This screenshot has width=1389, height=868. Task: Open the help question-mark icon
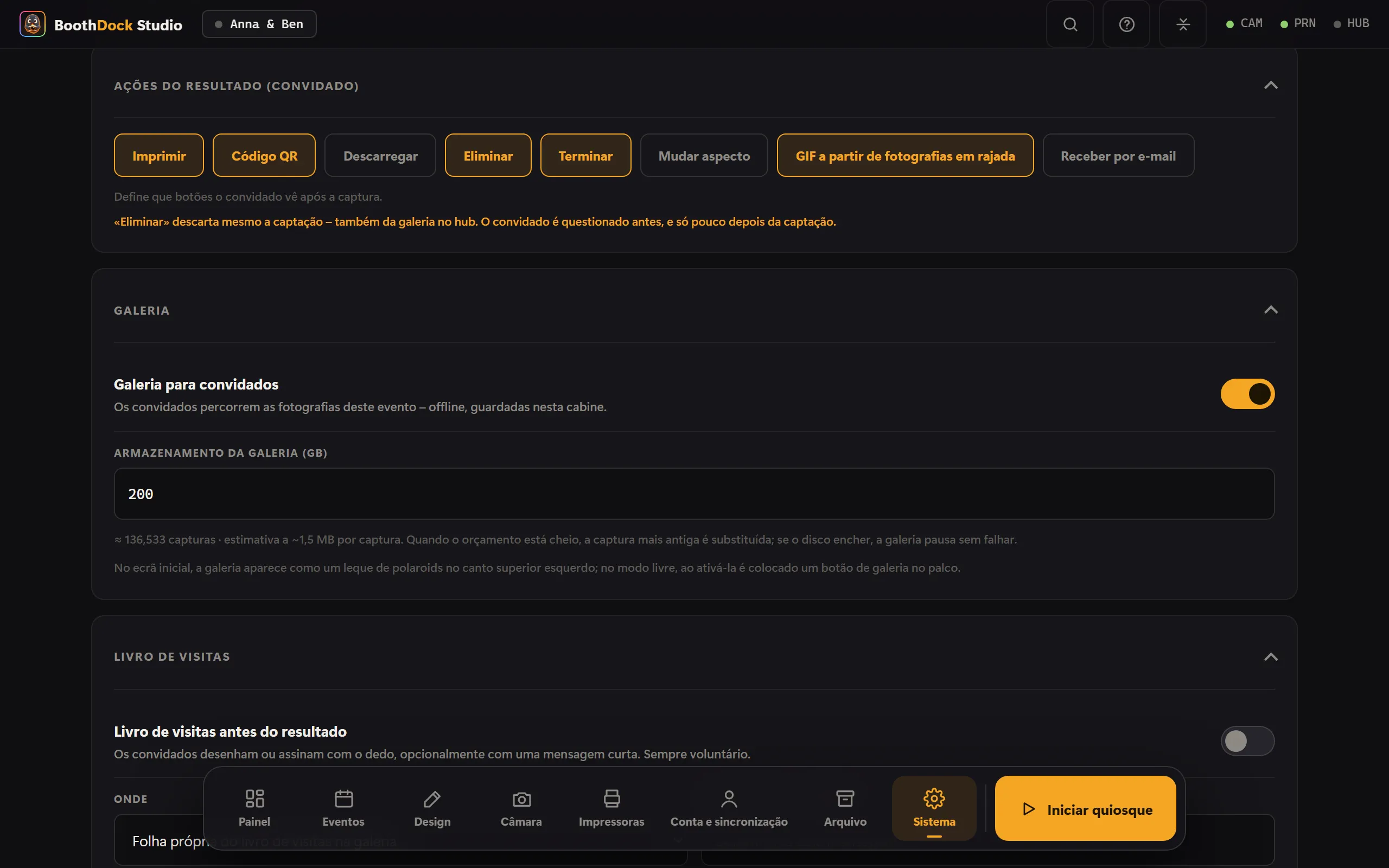click(1126, 24)
